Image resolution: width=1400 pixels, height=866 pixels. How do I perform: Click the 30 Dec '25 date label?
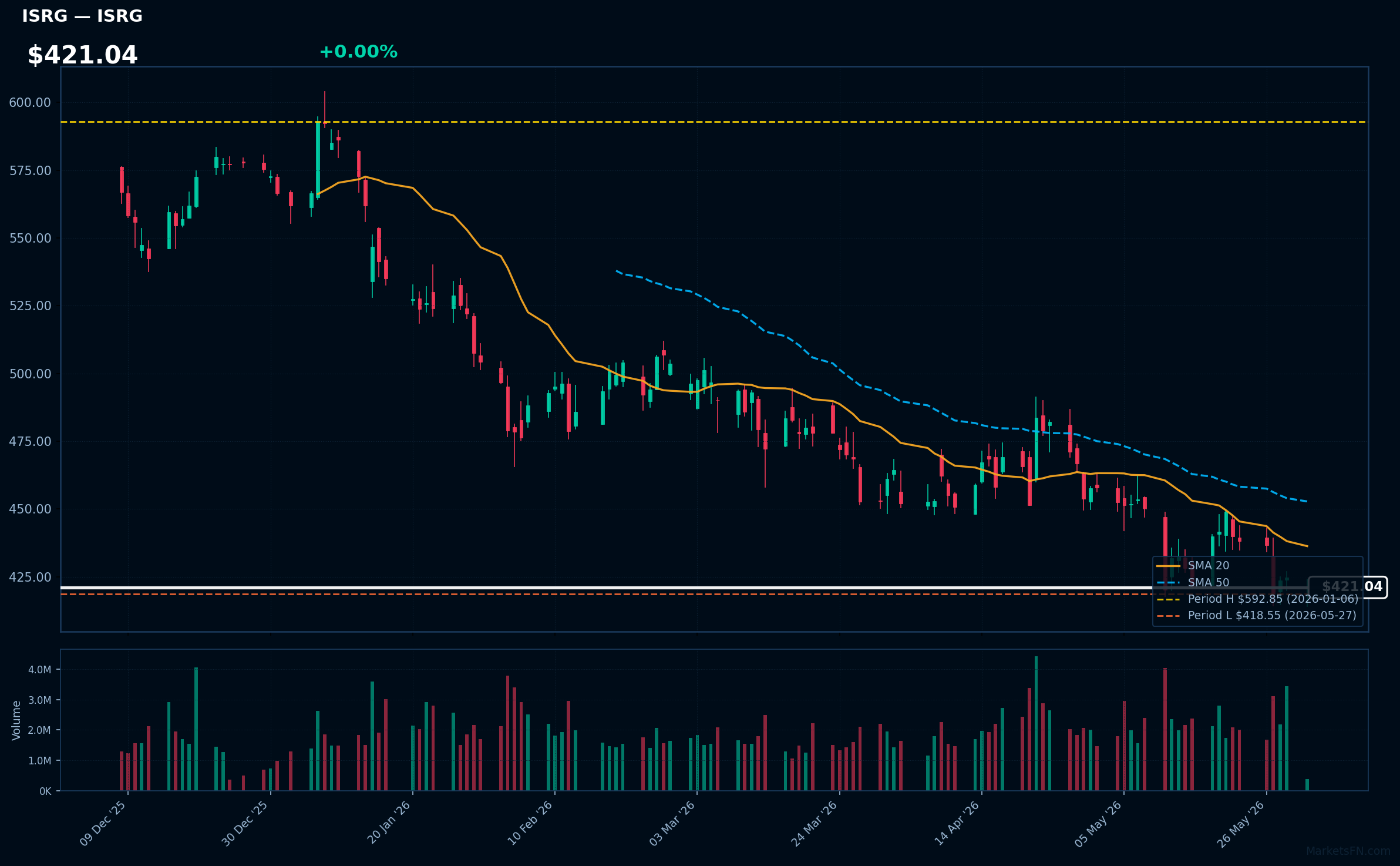click(245, 823)
